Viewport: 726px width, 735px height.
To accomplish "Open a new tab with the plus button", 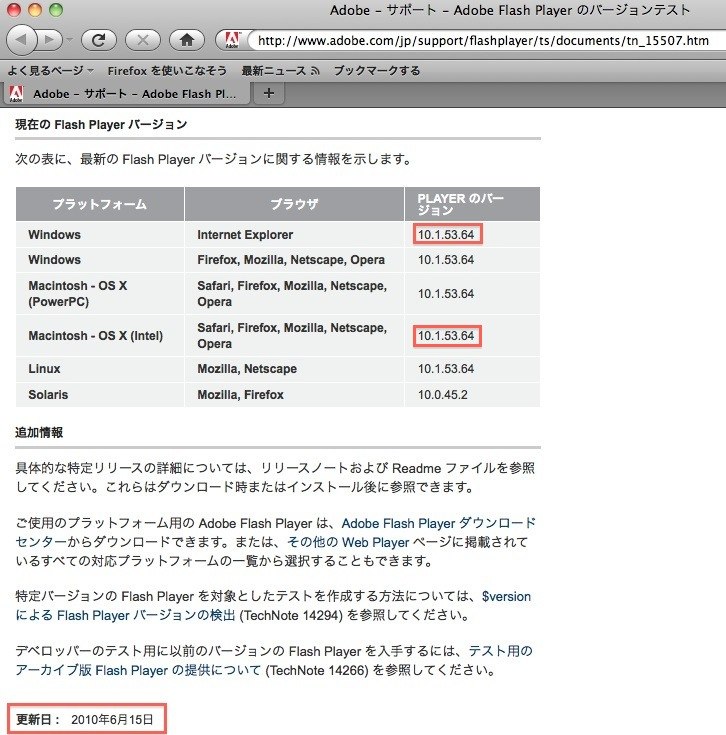I will click(x=269, y=93).
